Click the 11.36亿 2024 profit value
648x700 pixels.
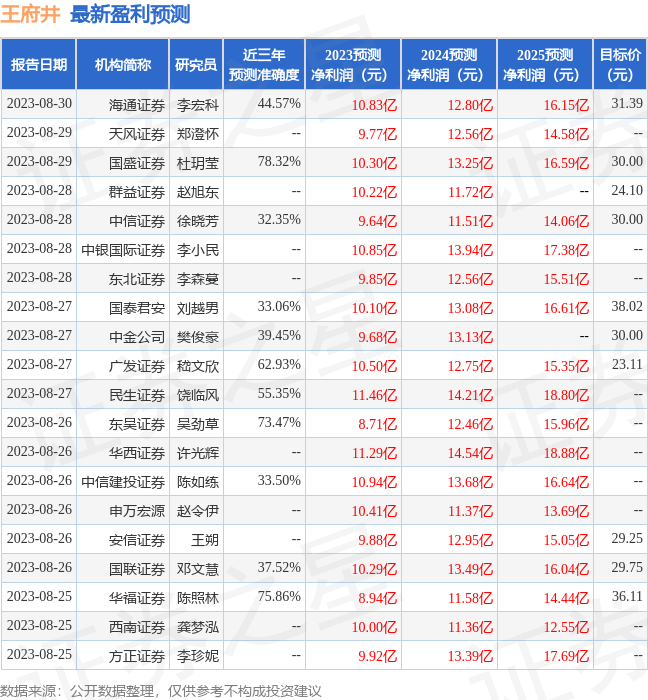click(470, 628)
